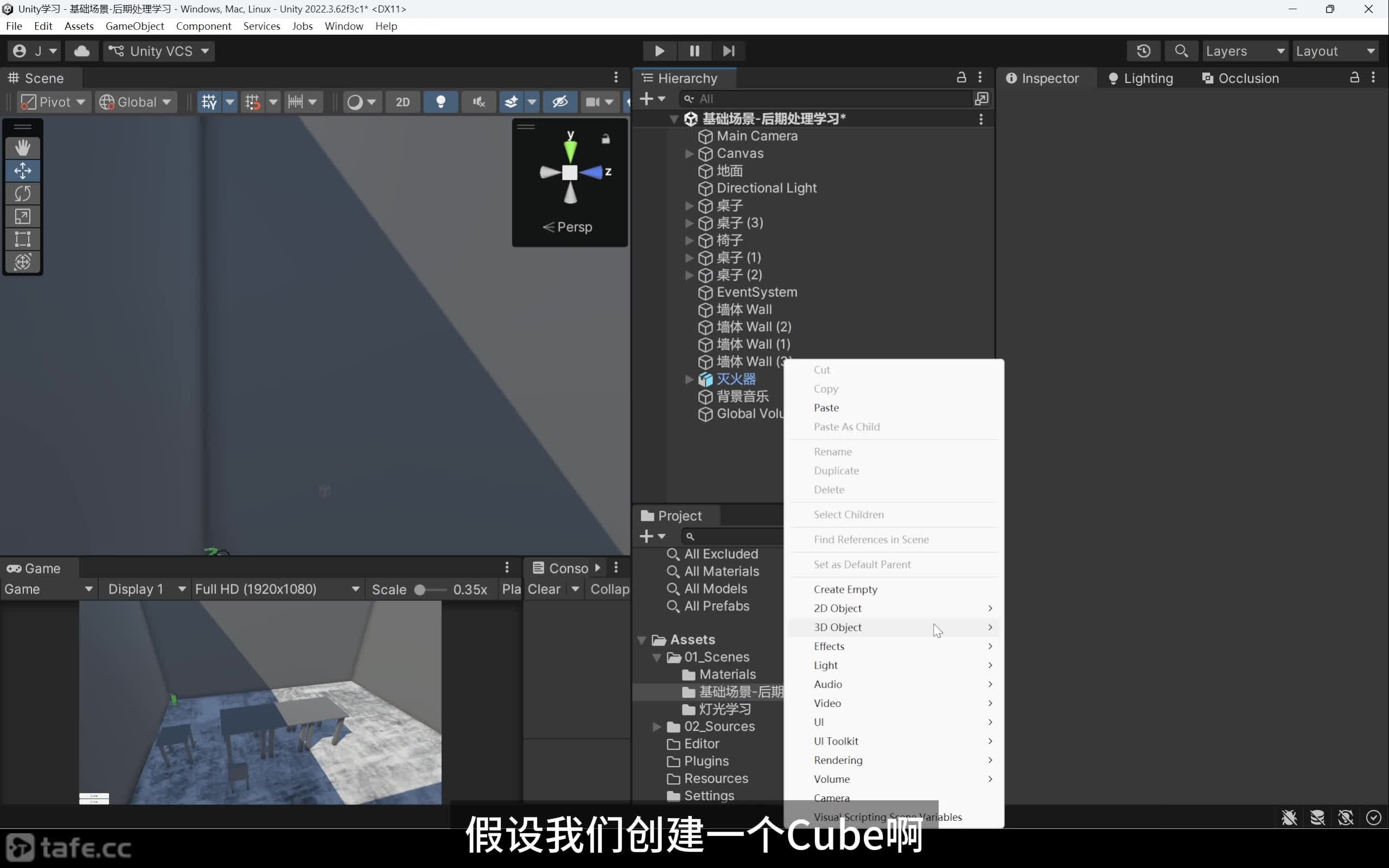1389x868 pixels.
Task: Open the Inspector panel options menu
Action: pyautogui.click(x=1373, y=78)
